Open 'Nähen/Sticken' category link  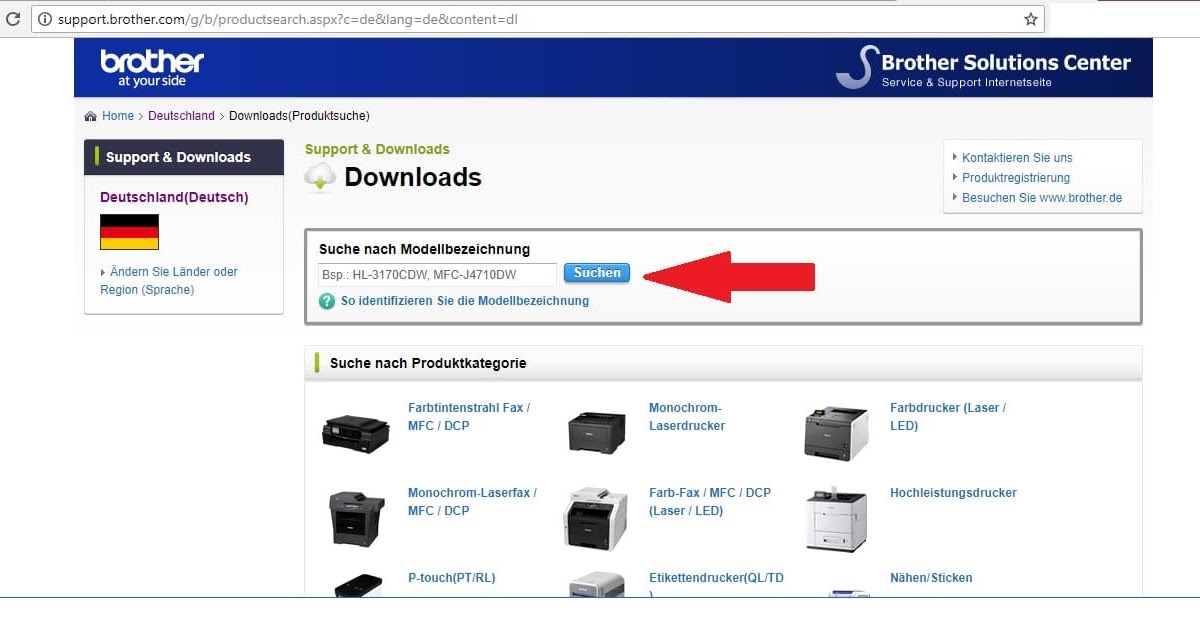(931, 578)
